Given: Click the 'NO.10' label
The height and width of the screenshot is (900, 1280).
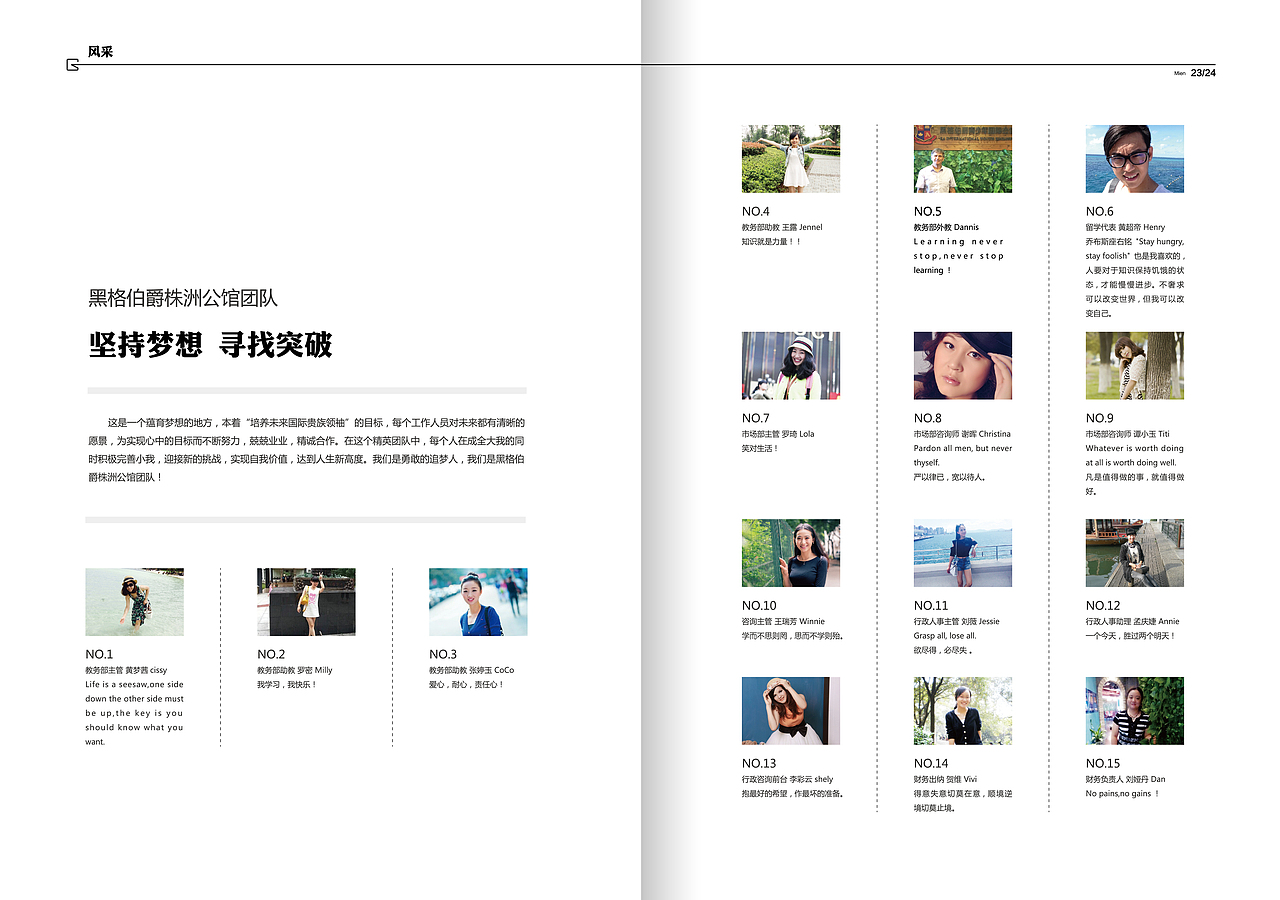Looking at the screenshot, I should click(759, 605).
